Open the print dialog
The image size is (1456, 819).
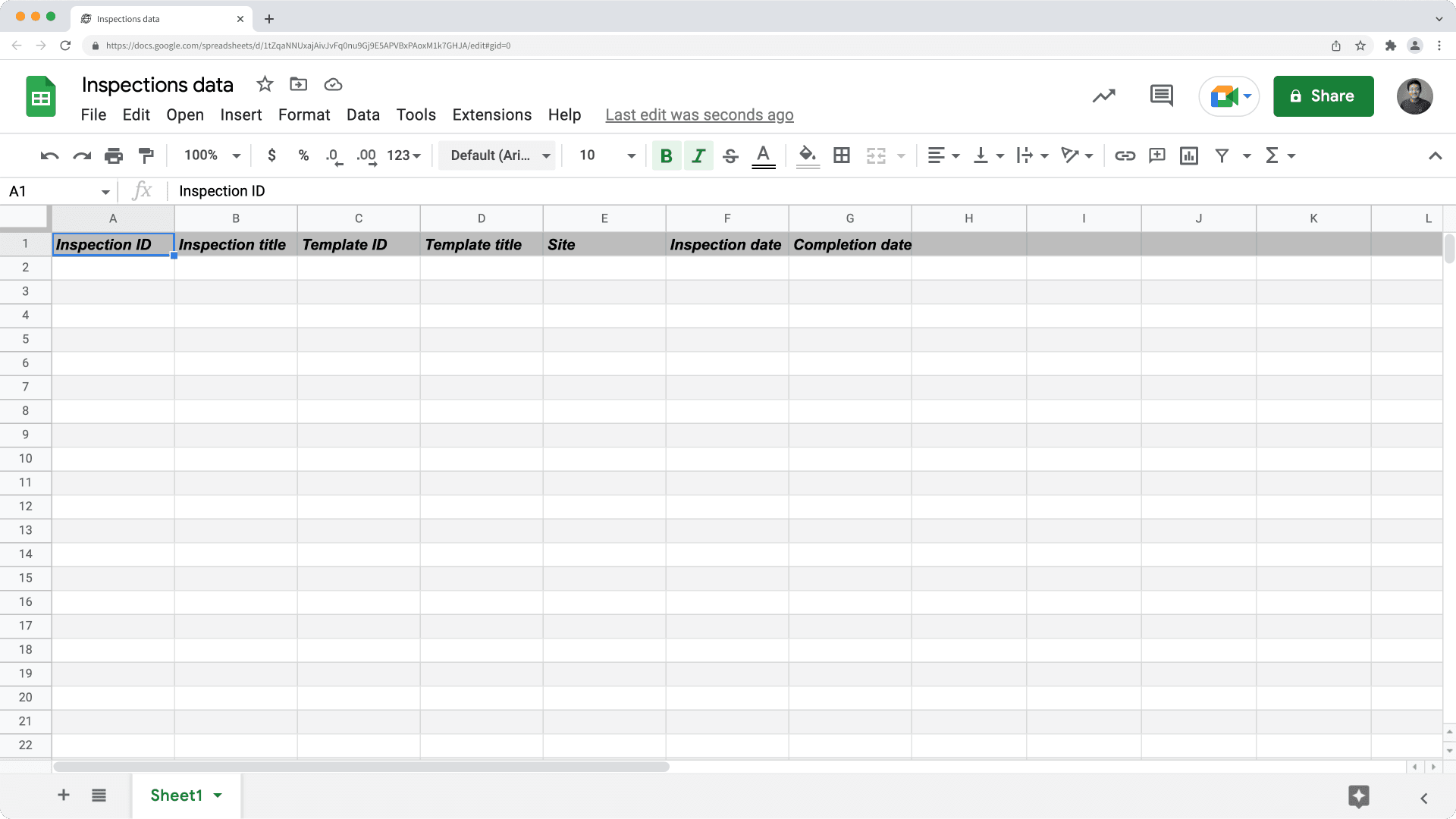(x=114, y=155)
